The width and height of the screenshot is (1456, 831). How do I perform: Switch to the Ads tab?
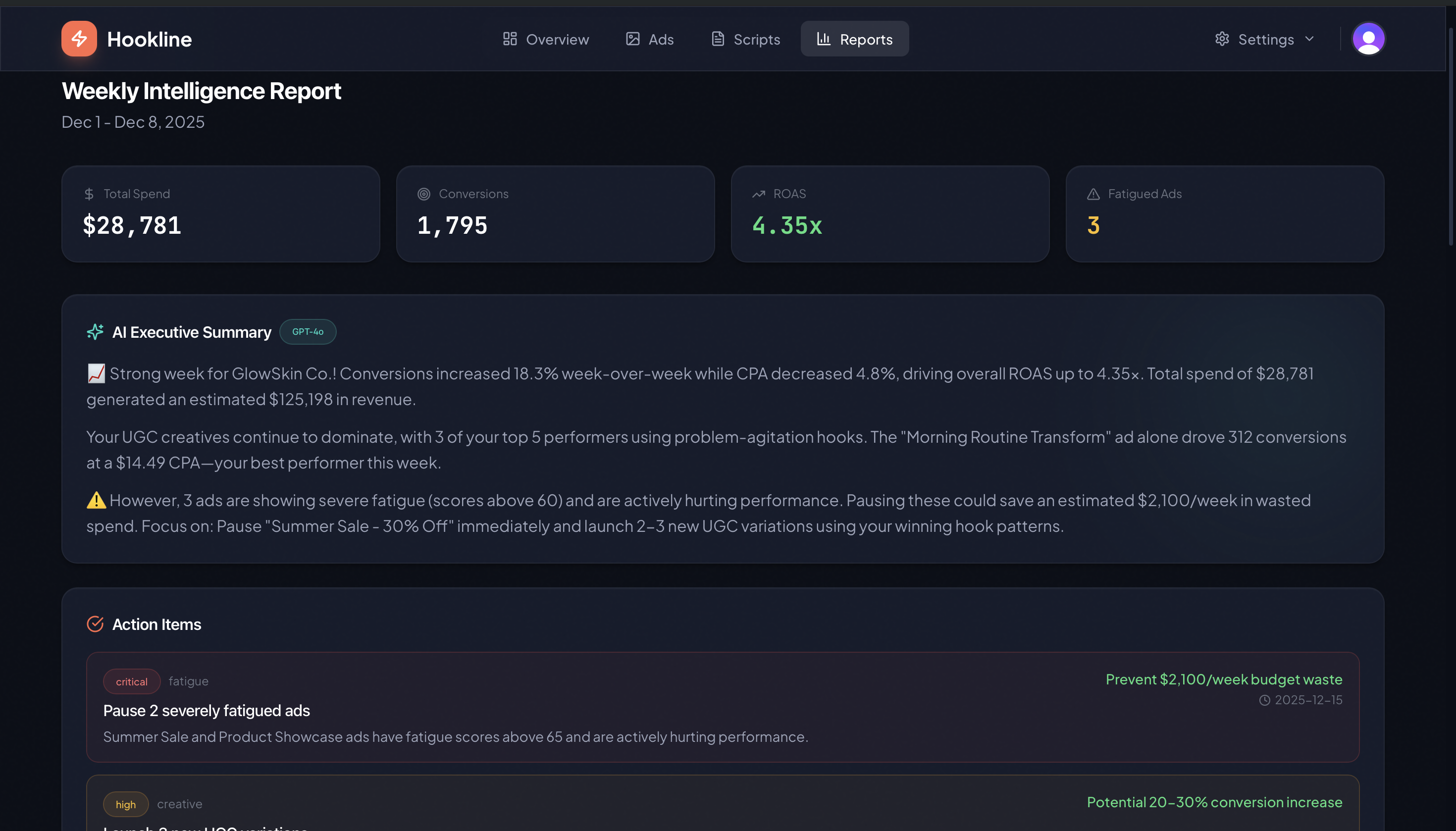[650, 39]
